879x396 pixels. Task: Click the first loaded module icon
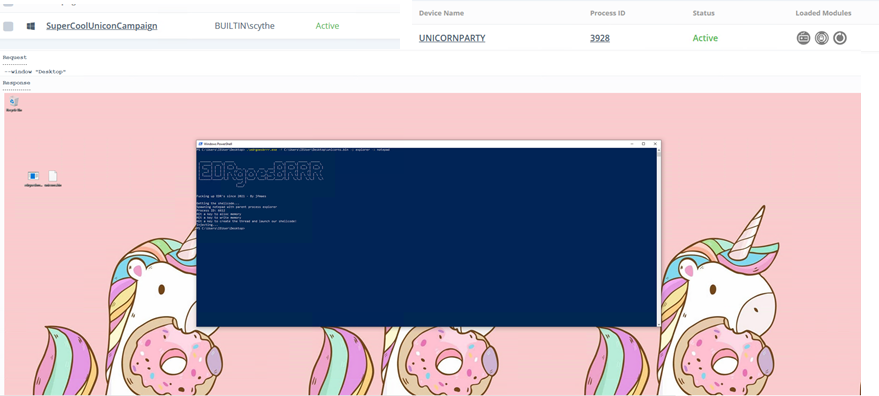803,38
